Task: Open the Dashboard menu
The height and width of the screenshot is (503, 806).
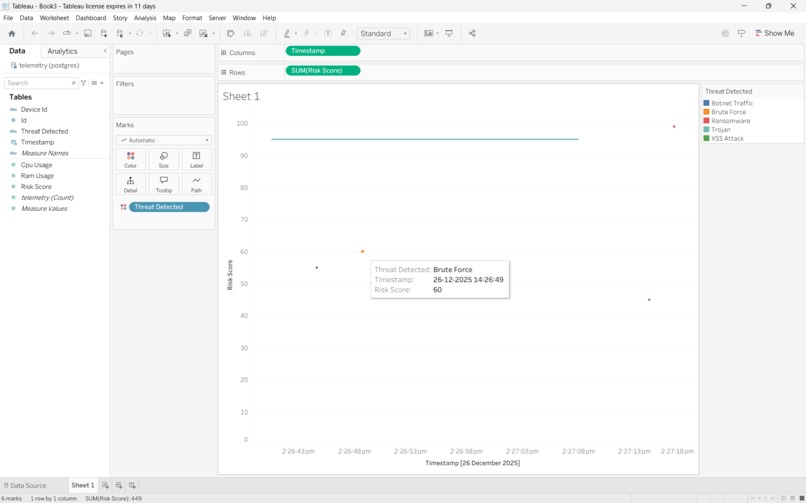Action: click(x=91, y=17)
